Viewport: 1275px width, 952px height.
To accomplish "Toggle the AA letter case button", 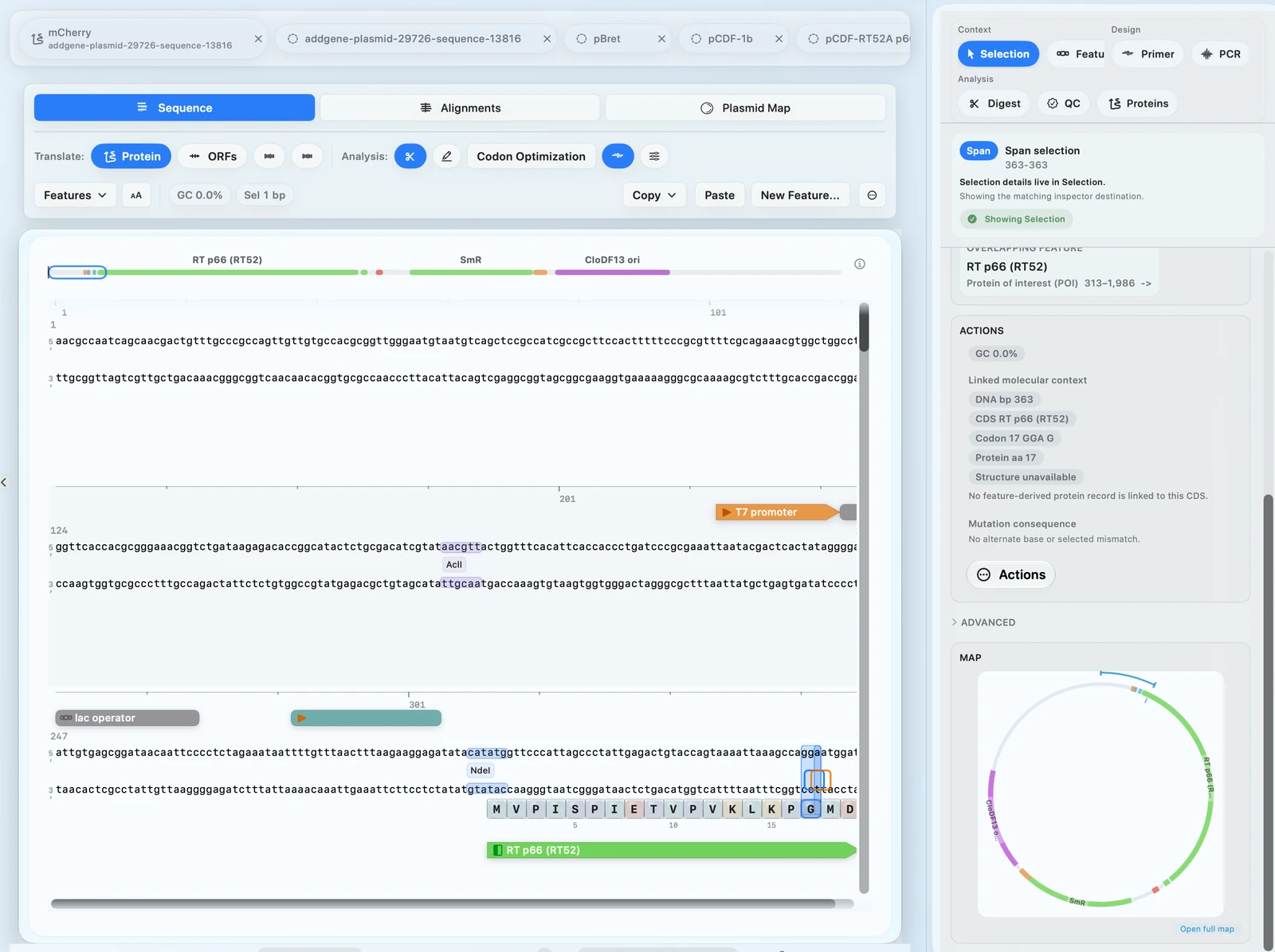I will pos(136,195).
